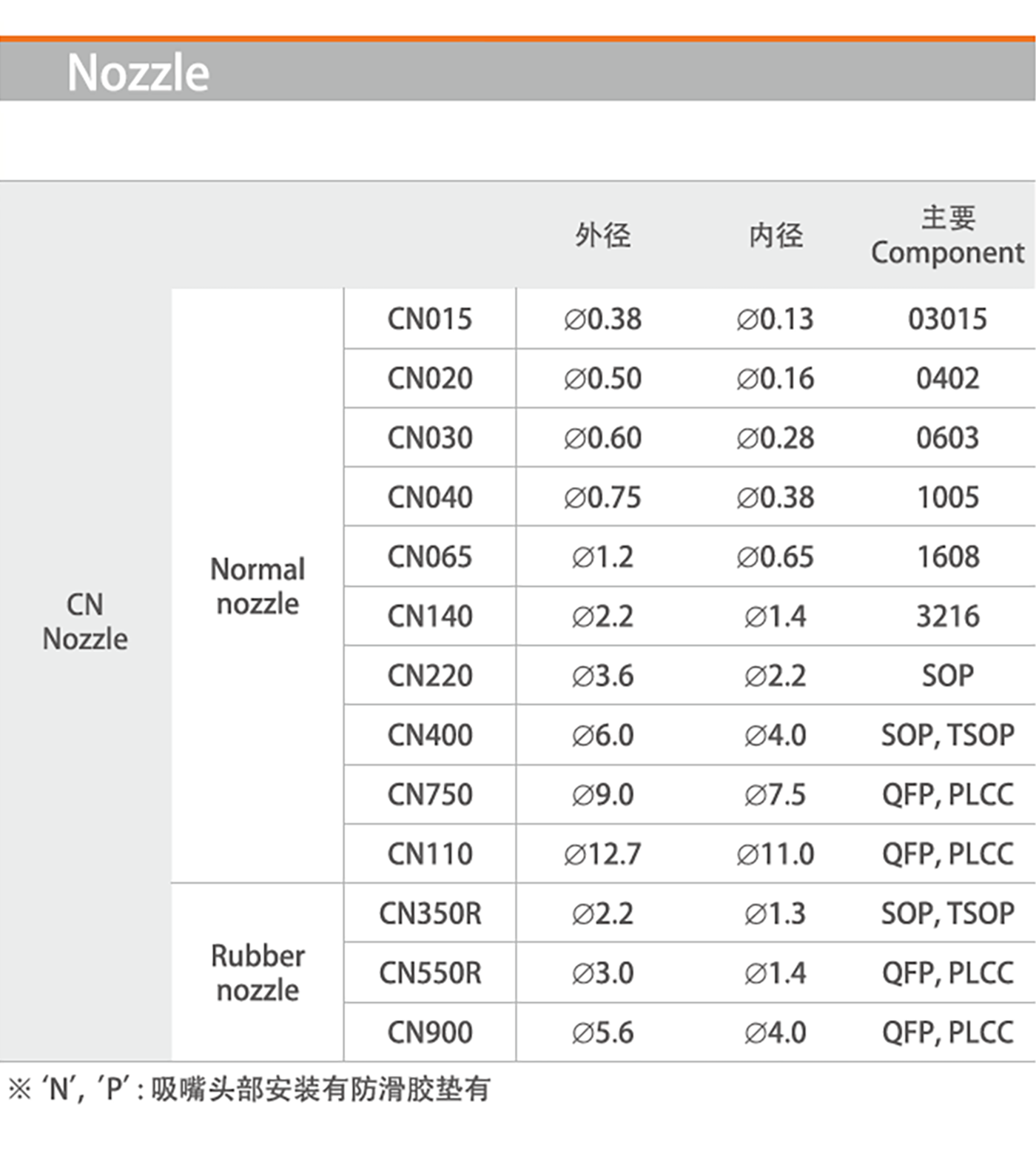Select the Rubber nozzle category cell
The width and height of the screenshot is (1036, 1151).
[258, 973]
